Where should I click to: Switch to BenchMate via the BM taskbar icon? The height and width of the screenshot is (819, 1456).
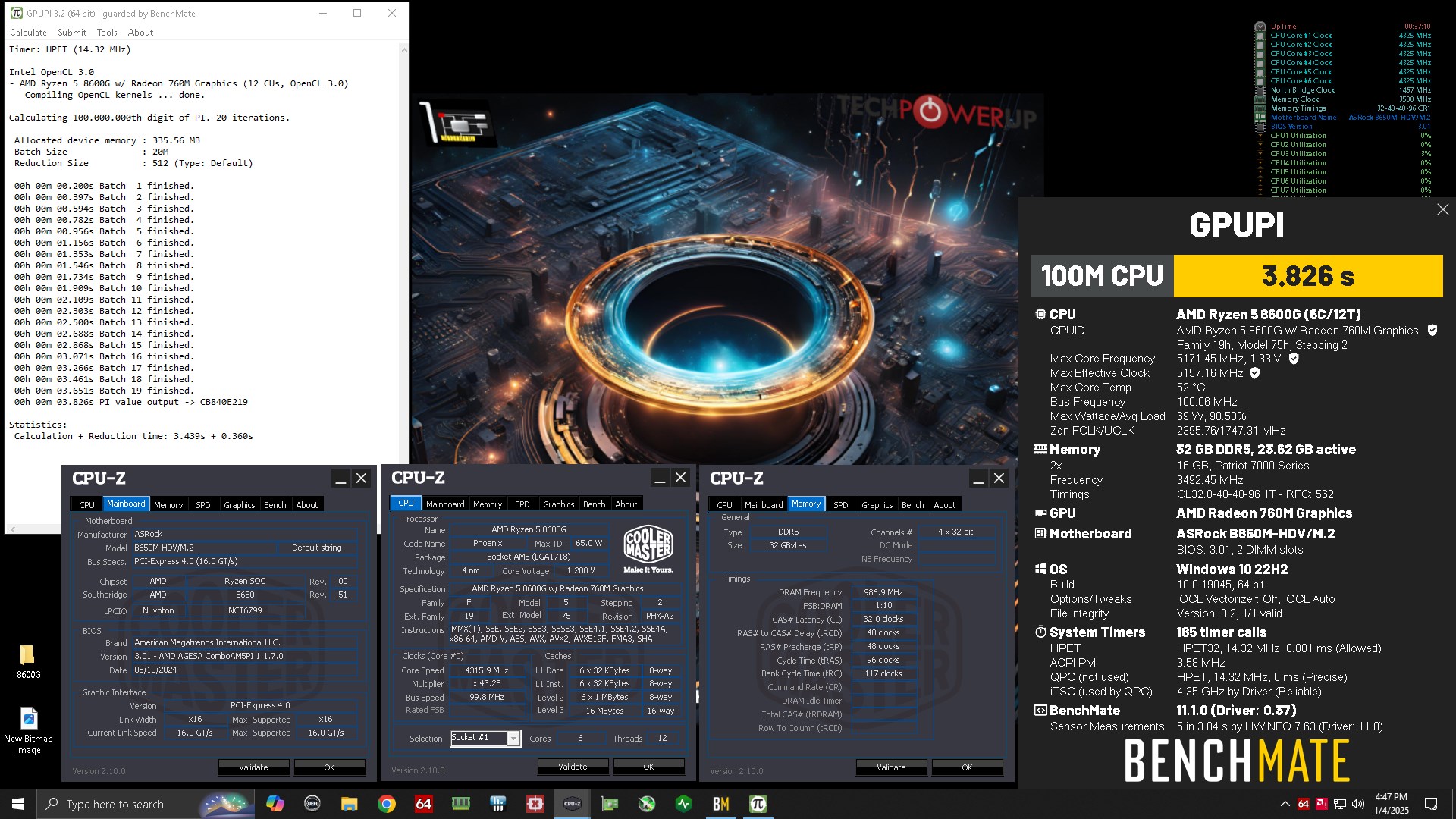point(721,804)
